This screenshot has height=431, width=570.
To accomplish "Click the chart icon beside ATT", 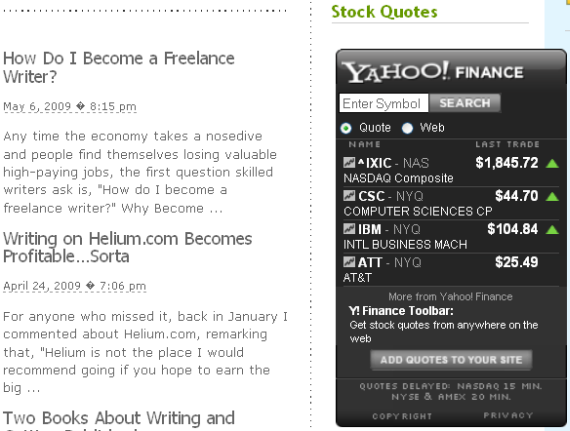I will tap(349, 262).
